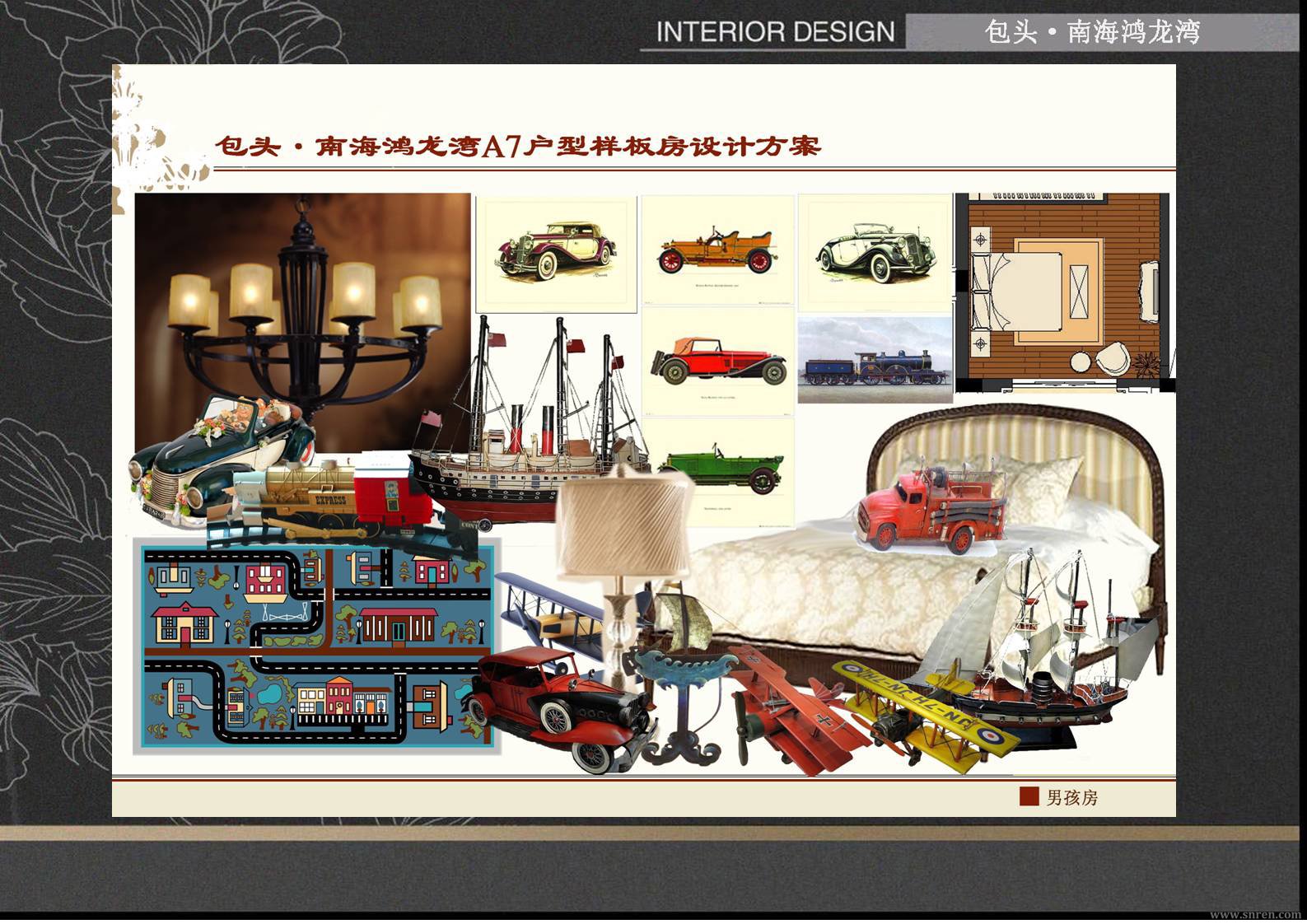Select the iron chandelier photo

(x=302, y=313)
